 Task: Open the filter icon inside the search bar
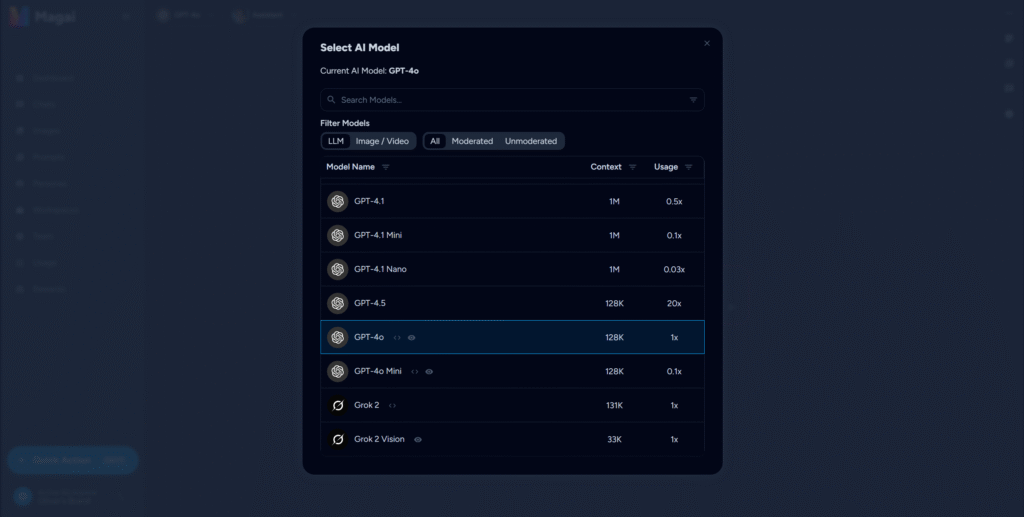[x=693, y=100]
